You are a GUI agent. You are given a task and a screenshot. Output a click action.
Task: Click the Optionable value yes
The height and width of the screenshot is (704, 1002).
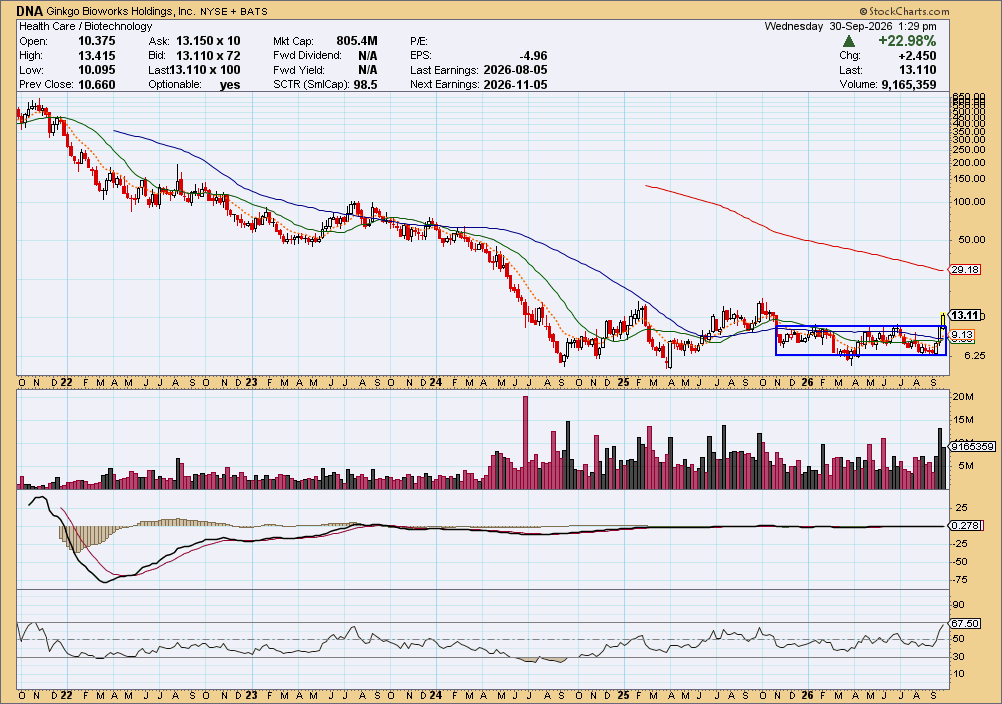pos(230,84)
